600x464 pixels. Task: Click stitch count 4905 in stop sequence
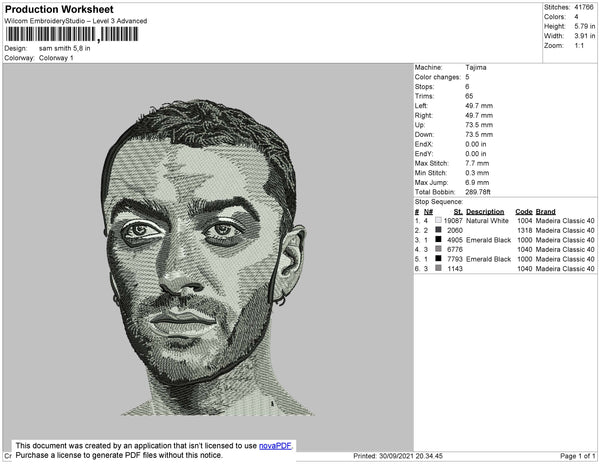(455, 239)
